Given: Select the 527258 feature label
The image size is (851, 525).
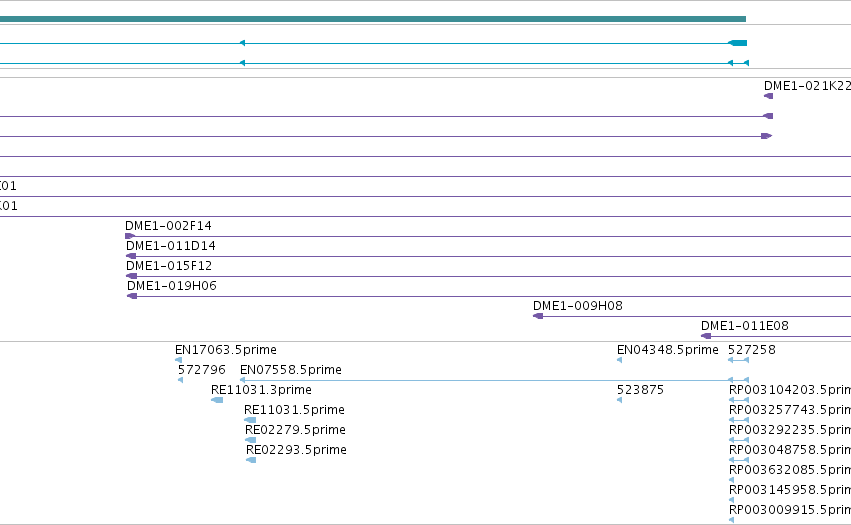Looking at the screenshot, I should [x=752, y=350].
